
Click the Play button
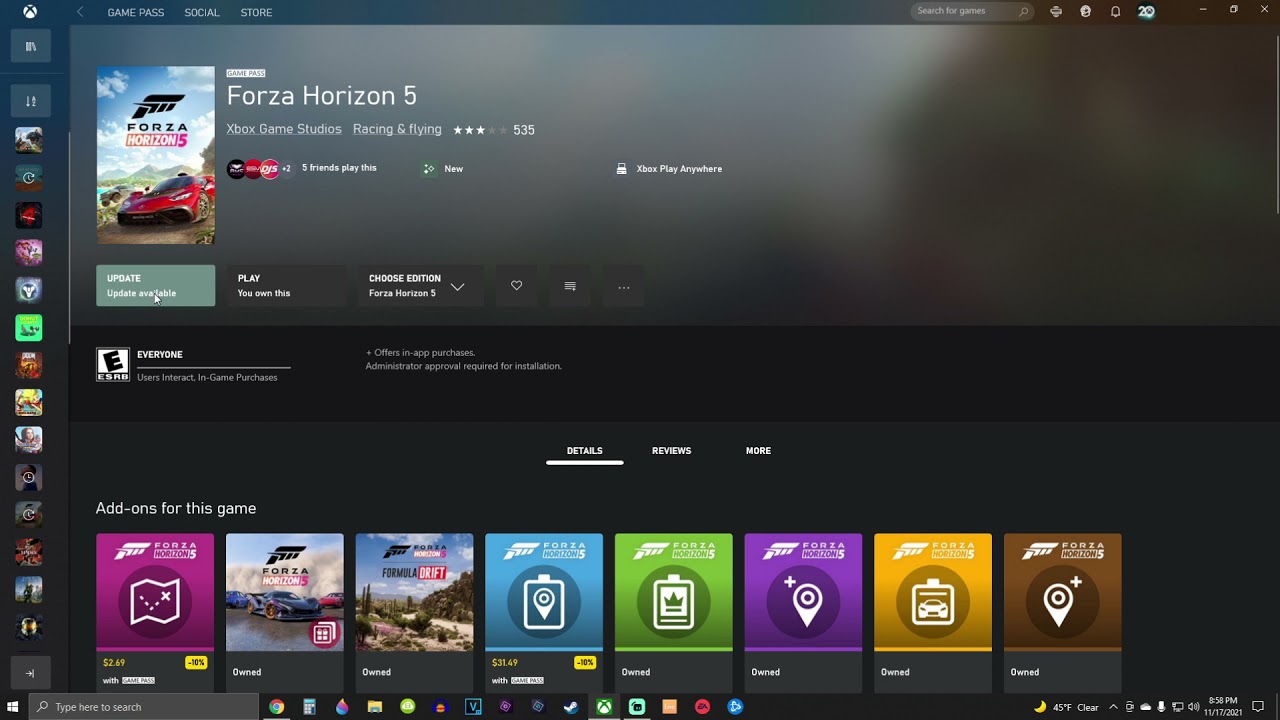286,286
